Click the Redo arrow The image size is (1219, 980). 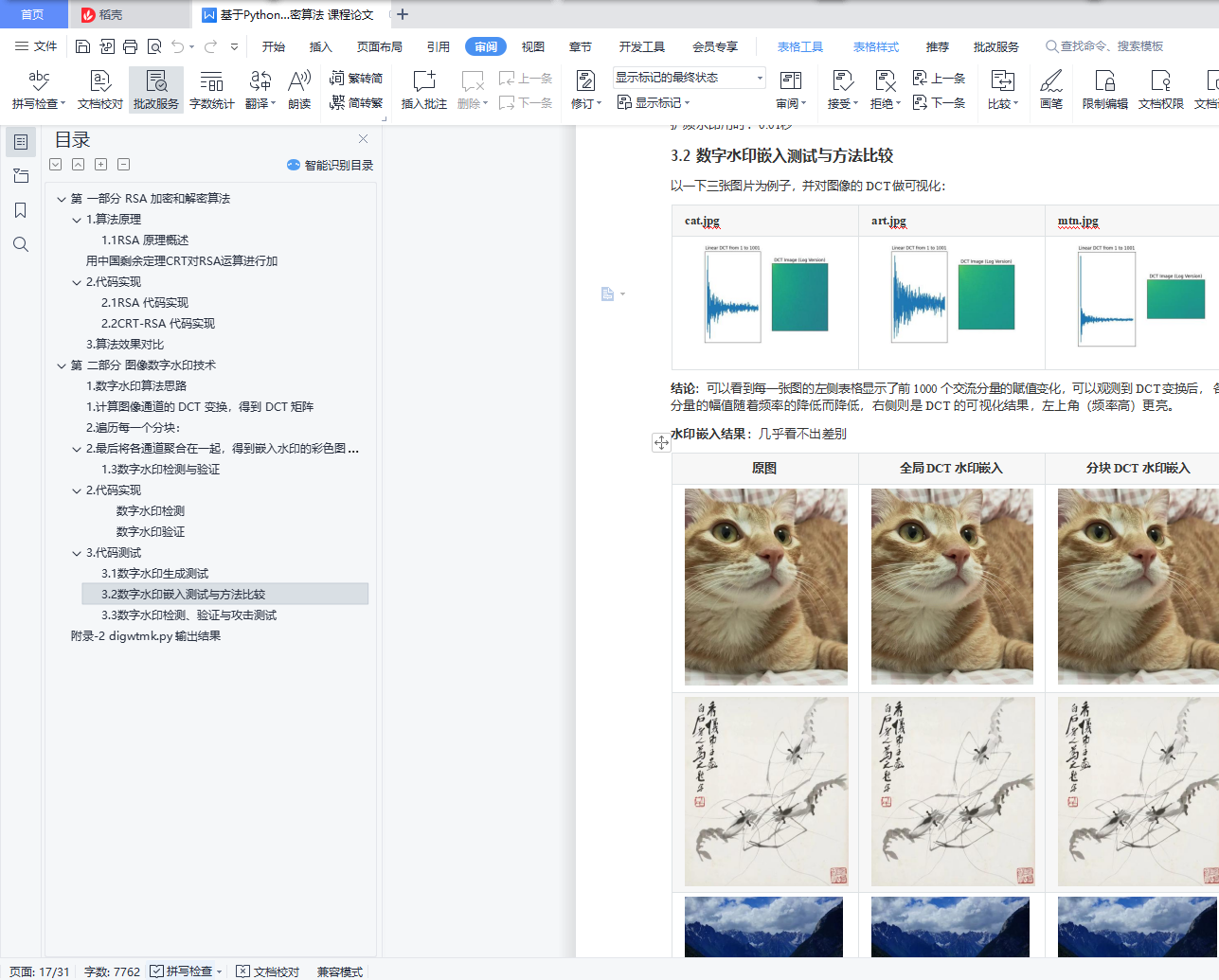coord(210,46)
